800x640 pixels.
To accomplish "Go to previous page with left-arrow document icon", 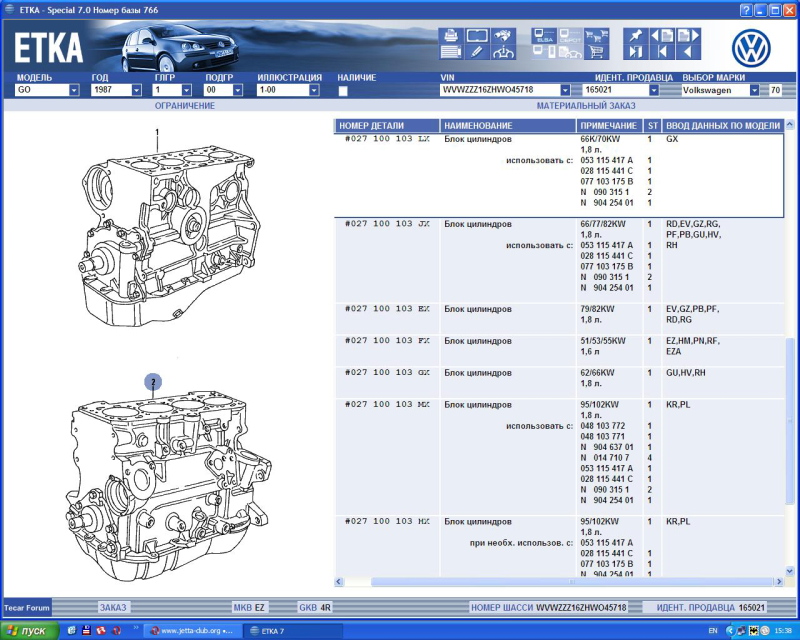I will 662,35.
